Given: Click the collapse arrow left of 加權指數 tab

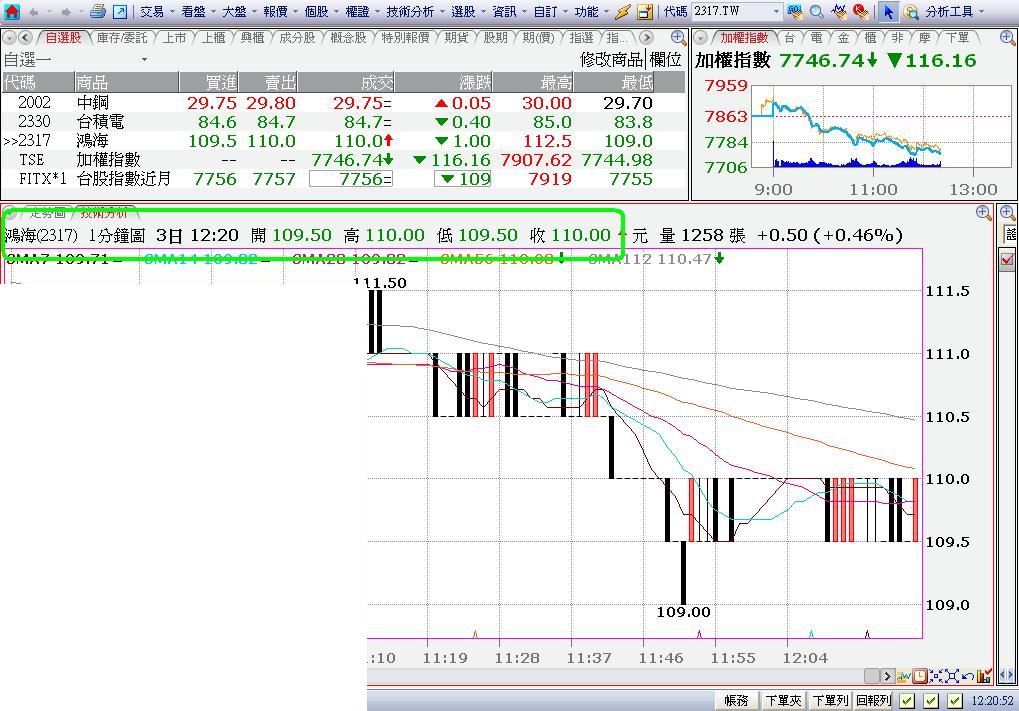Looking at the screenshot, I should click(701, 38).
